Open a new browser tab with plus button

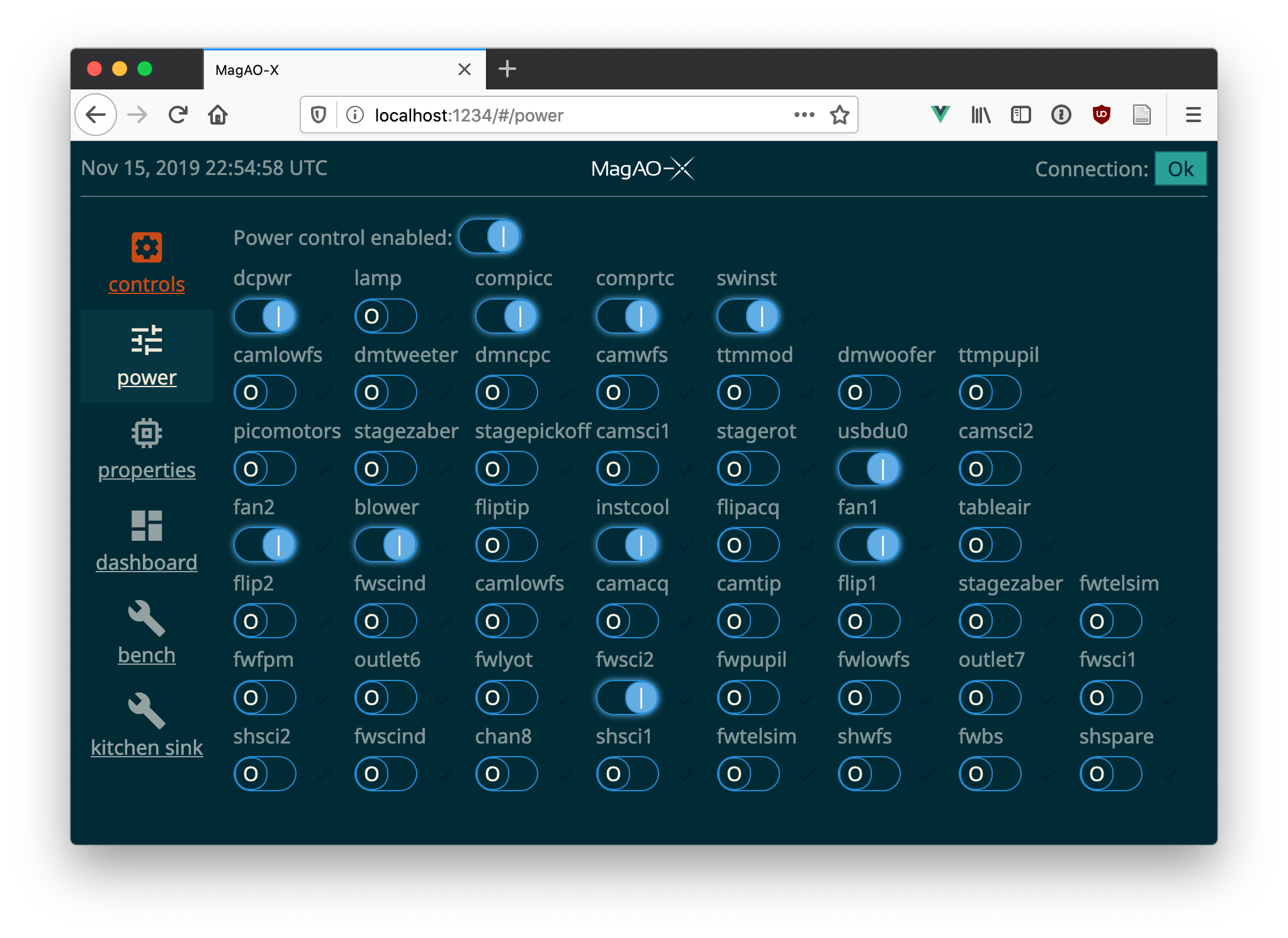(x=507, y=69)
